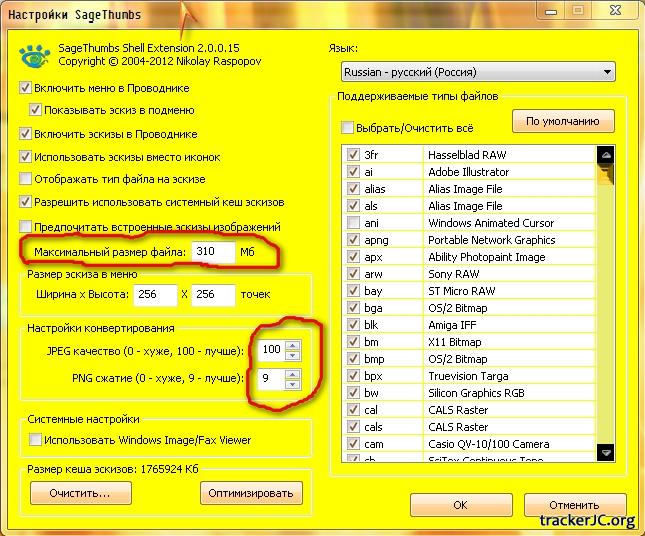Decrease JPEG quality with the down arrow
The height and width of the screenshot is (536, 645).
tap(292, 356)
